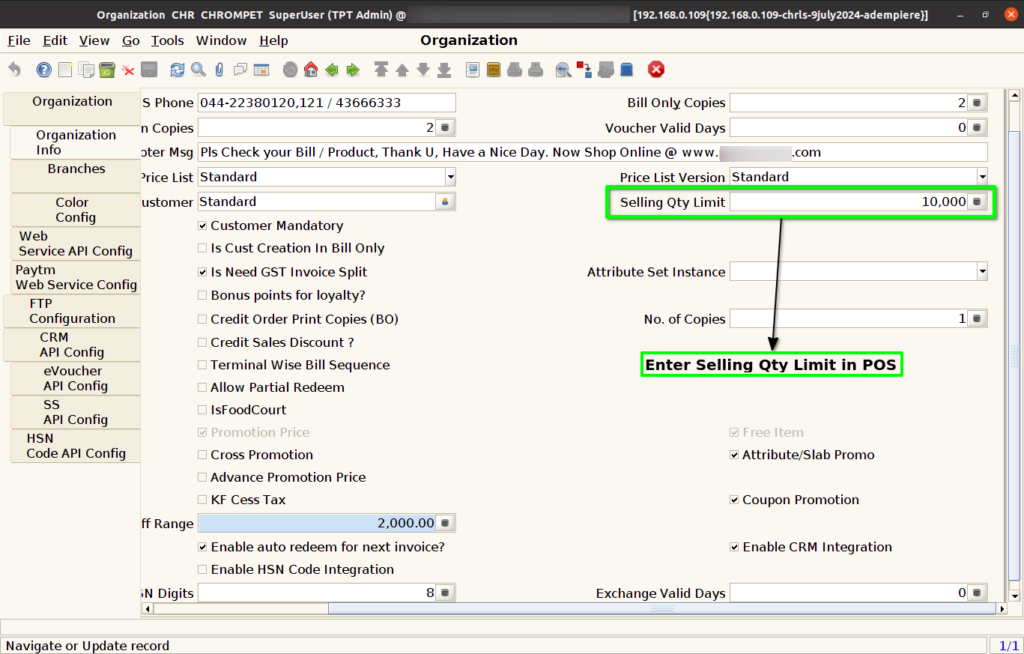Click the Print preview icon

pyautogui.click(x=515, y=69)
